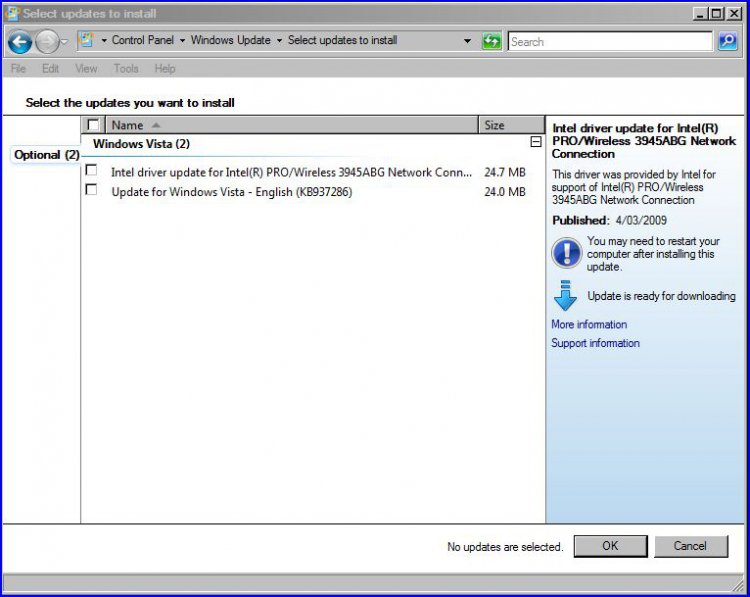This screenshot has height=597, width=750.
Task: Click the window title bar icon
Action: tap(13, 13)
